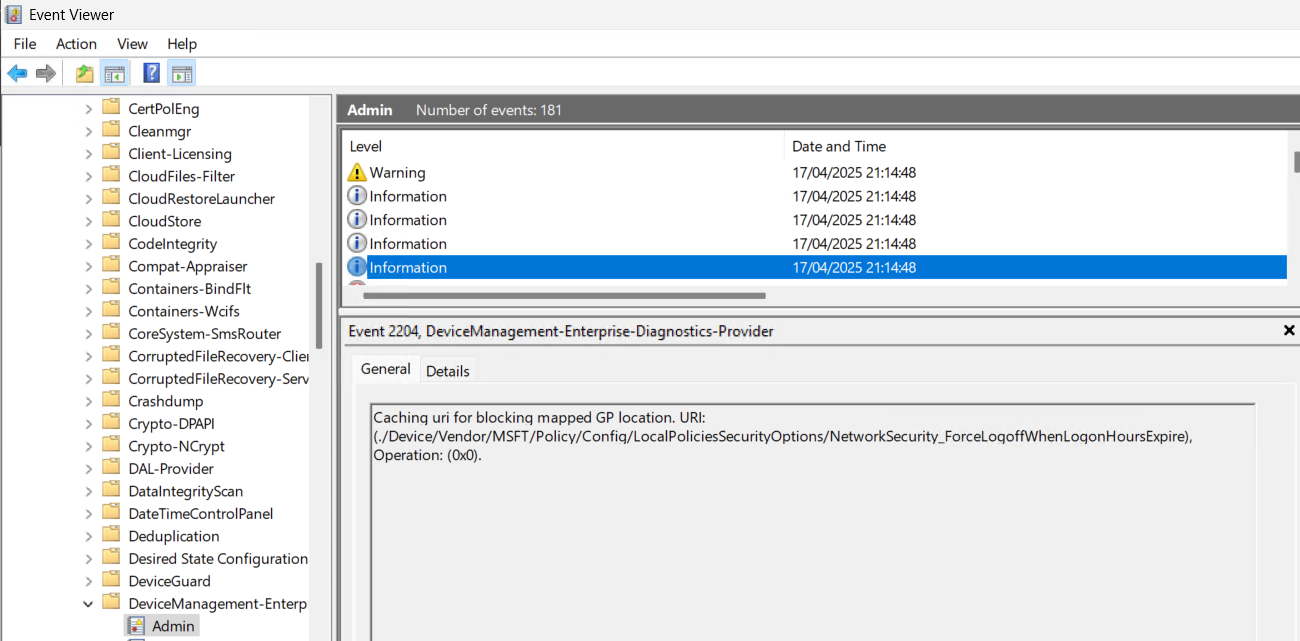Click the event list horizontal scrollbar
Screen dimensions: 1300x641
click(x=564, y=296)
